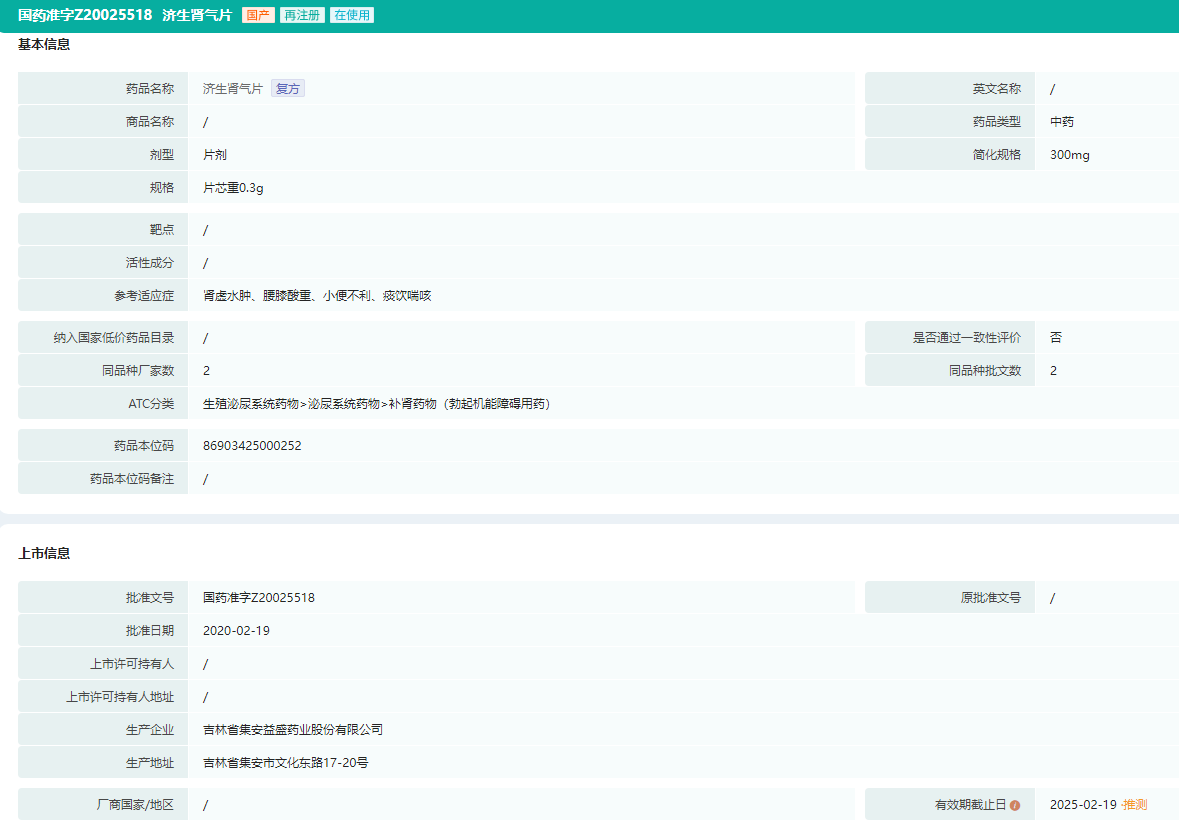Click the 简化规格 value 300mg
Screen dimensions: 1179x825
pyautogui.click(x=1070, y=155)
